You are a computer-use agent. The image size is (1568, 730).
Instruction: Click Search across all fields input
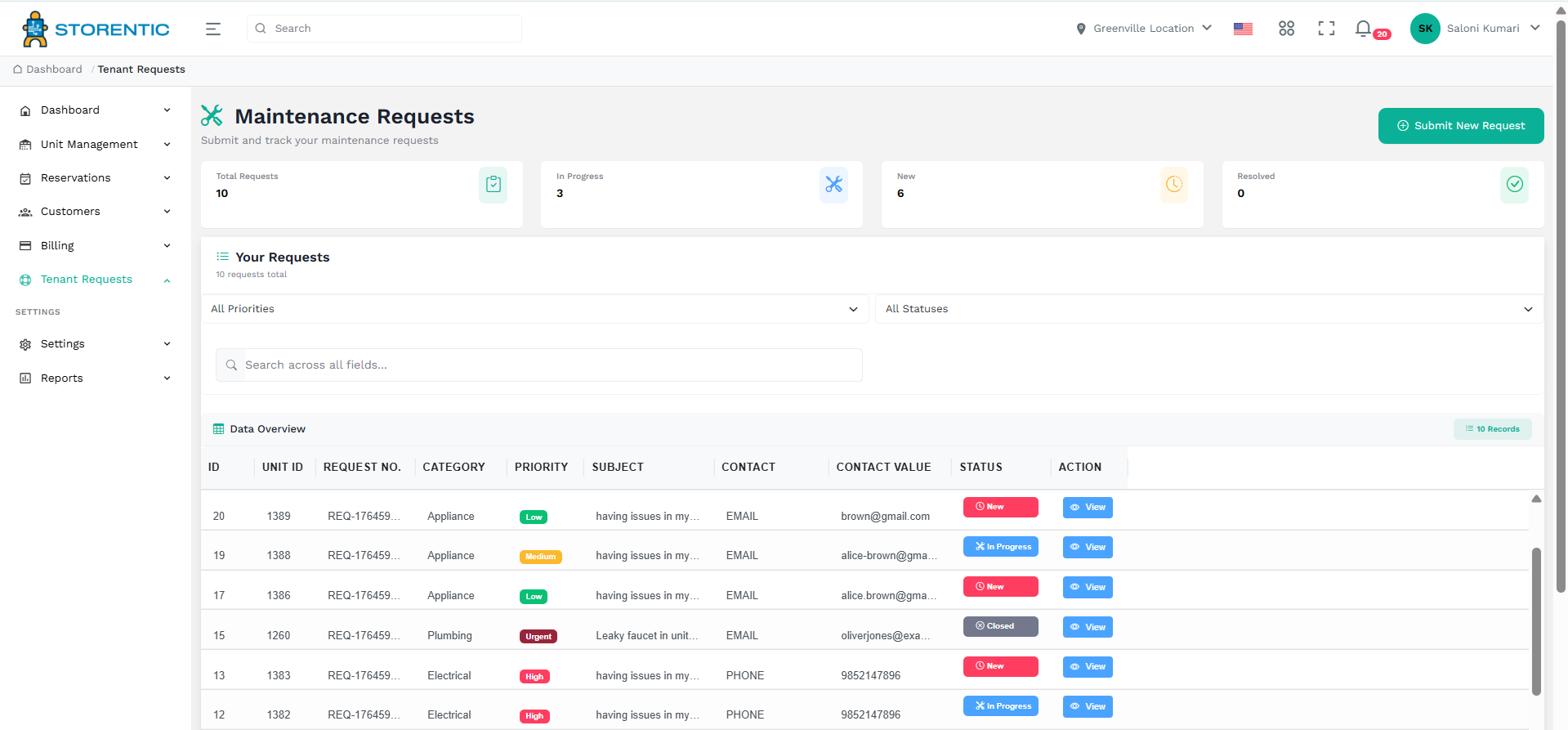[x=539, y=365]
